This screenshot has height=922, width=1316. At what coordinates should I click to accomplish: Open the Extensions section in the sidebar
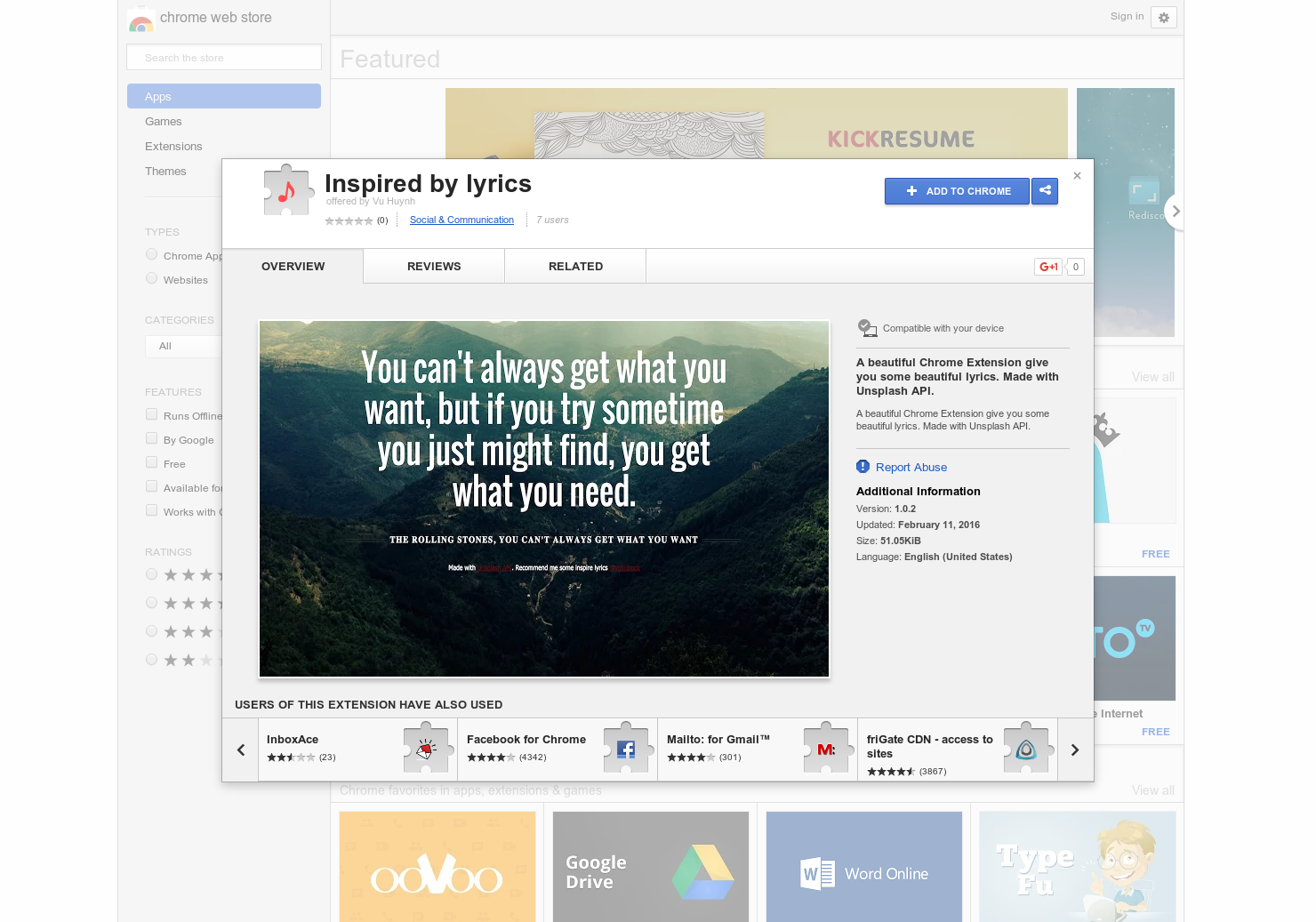173,146
